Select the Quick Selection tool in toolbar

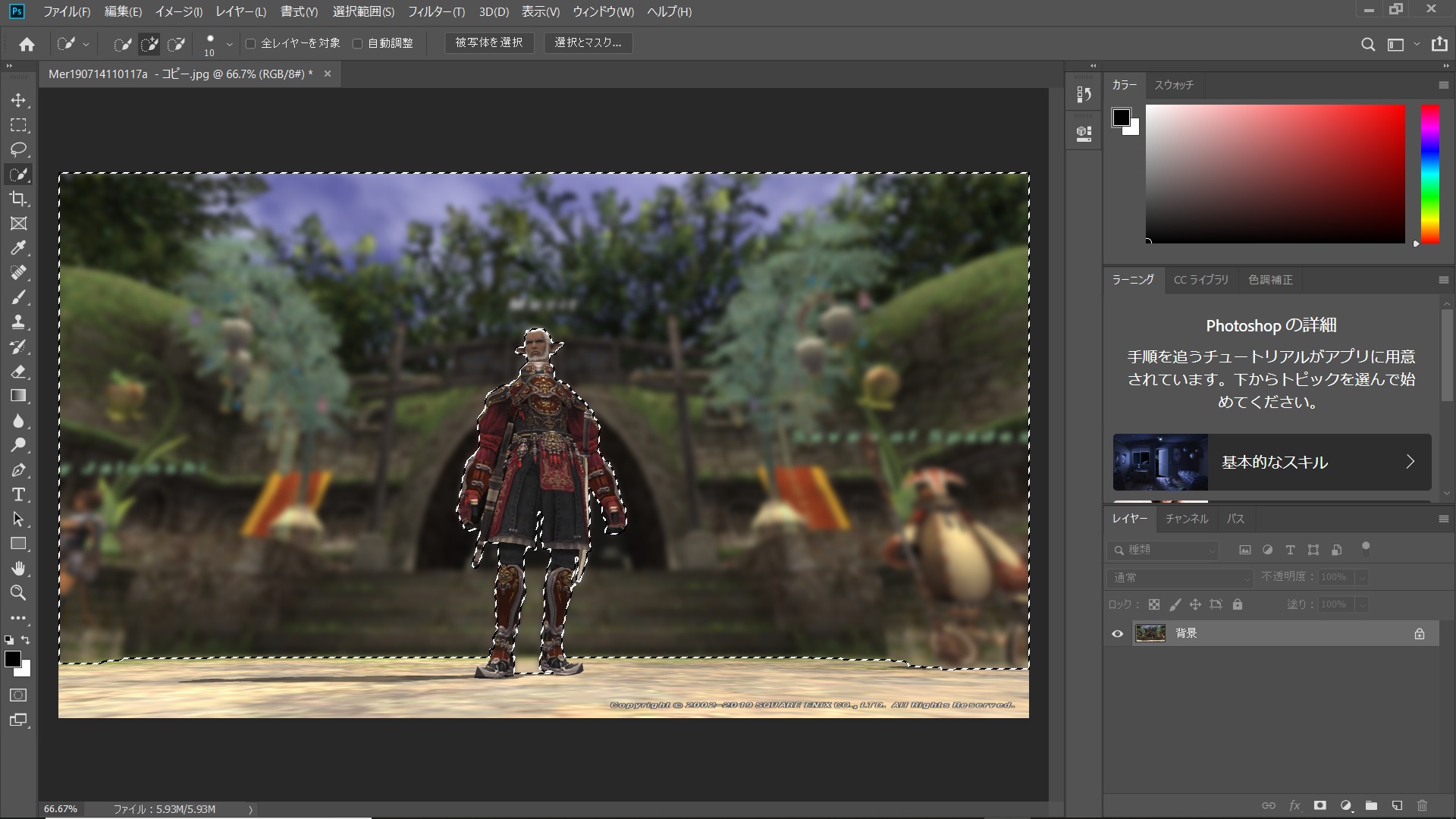(18, 174)
